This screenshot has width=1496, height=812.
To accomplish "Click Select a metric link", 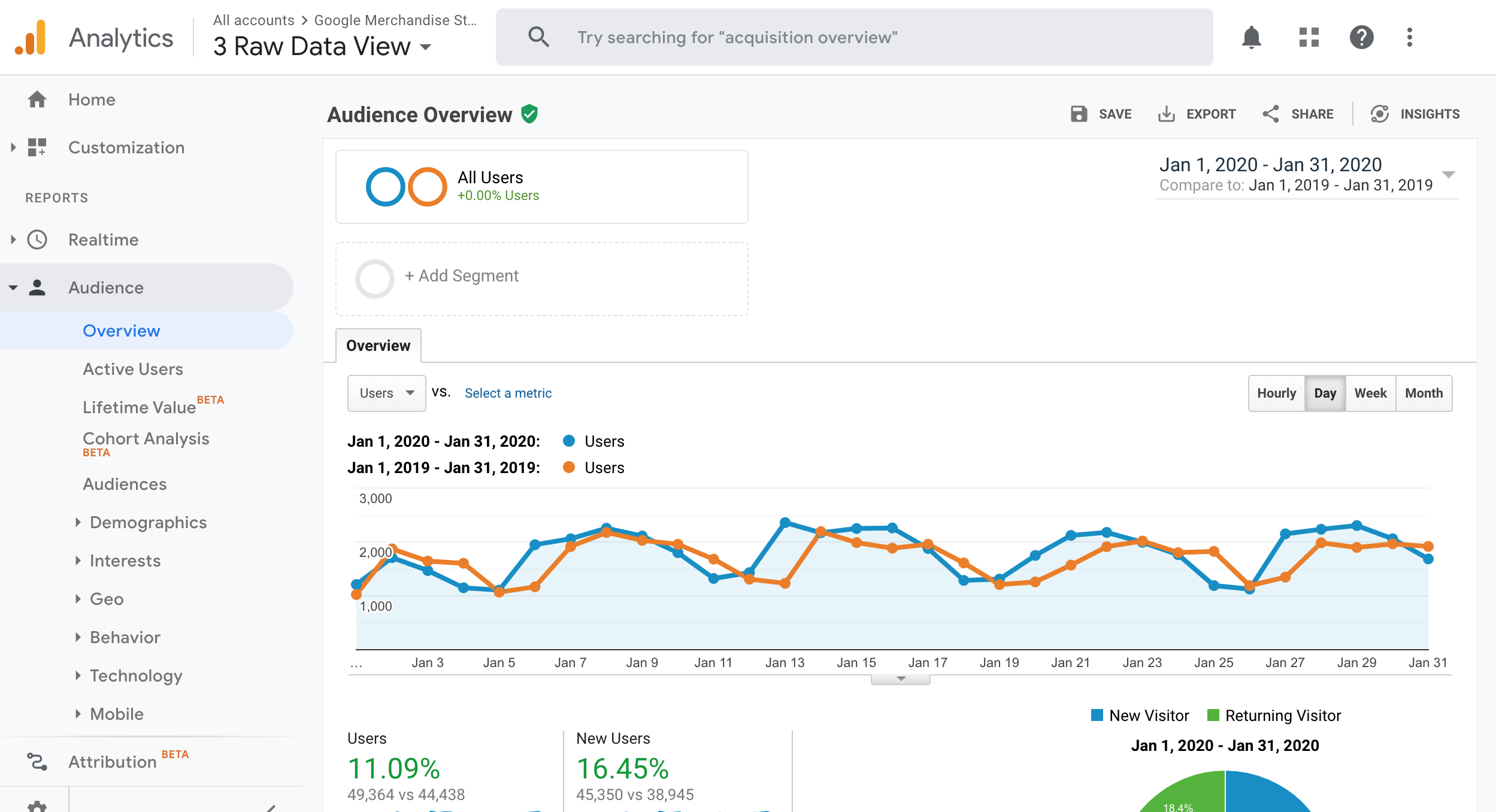I will tap(508, 393).
